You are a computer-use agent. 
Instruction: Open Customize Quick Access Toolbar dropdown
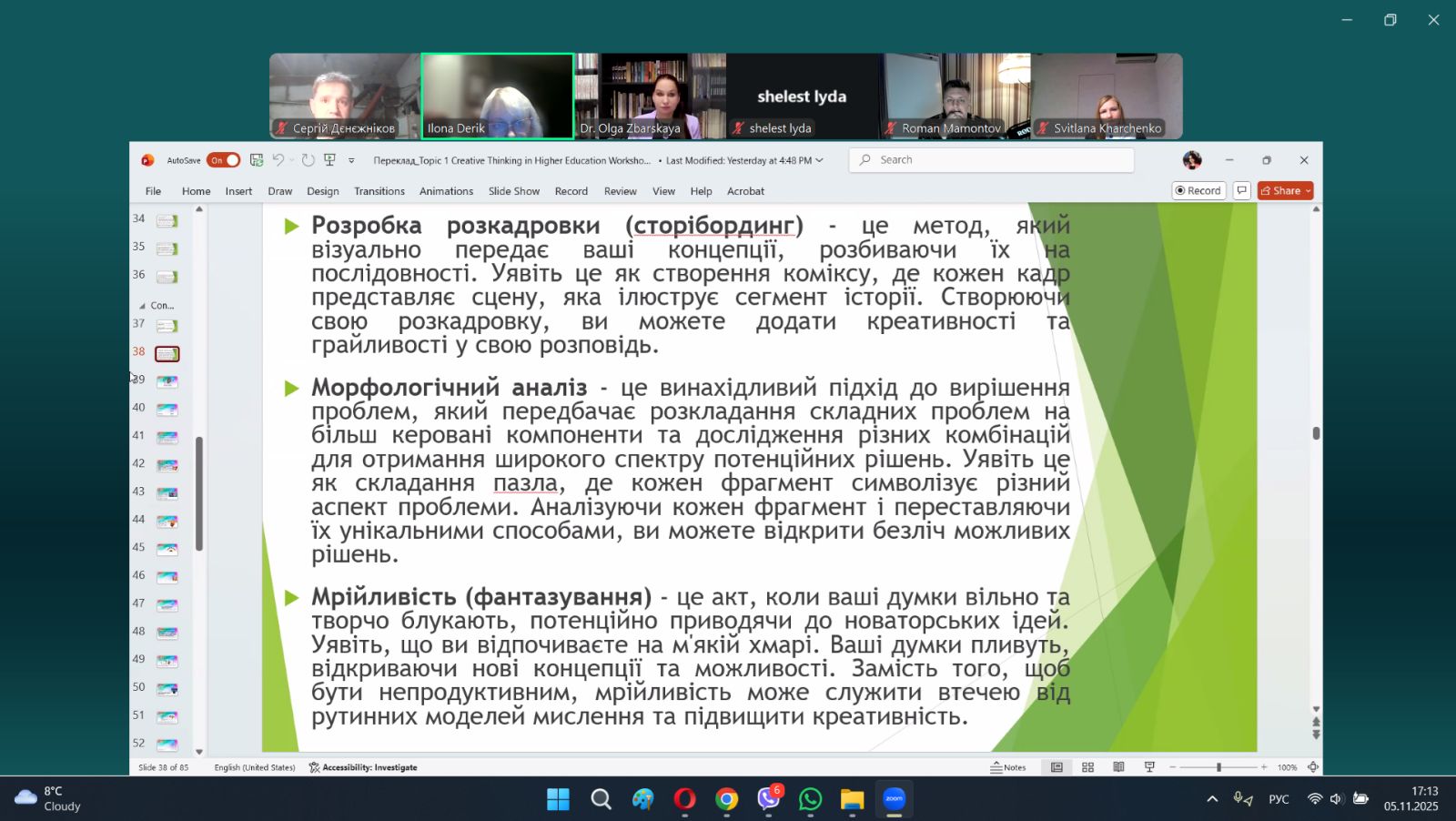pyautogui.click(x=351, y=161)
